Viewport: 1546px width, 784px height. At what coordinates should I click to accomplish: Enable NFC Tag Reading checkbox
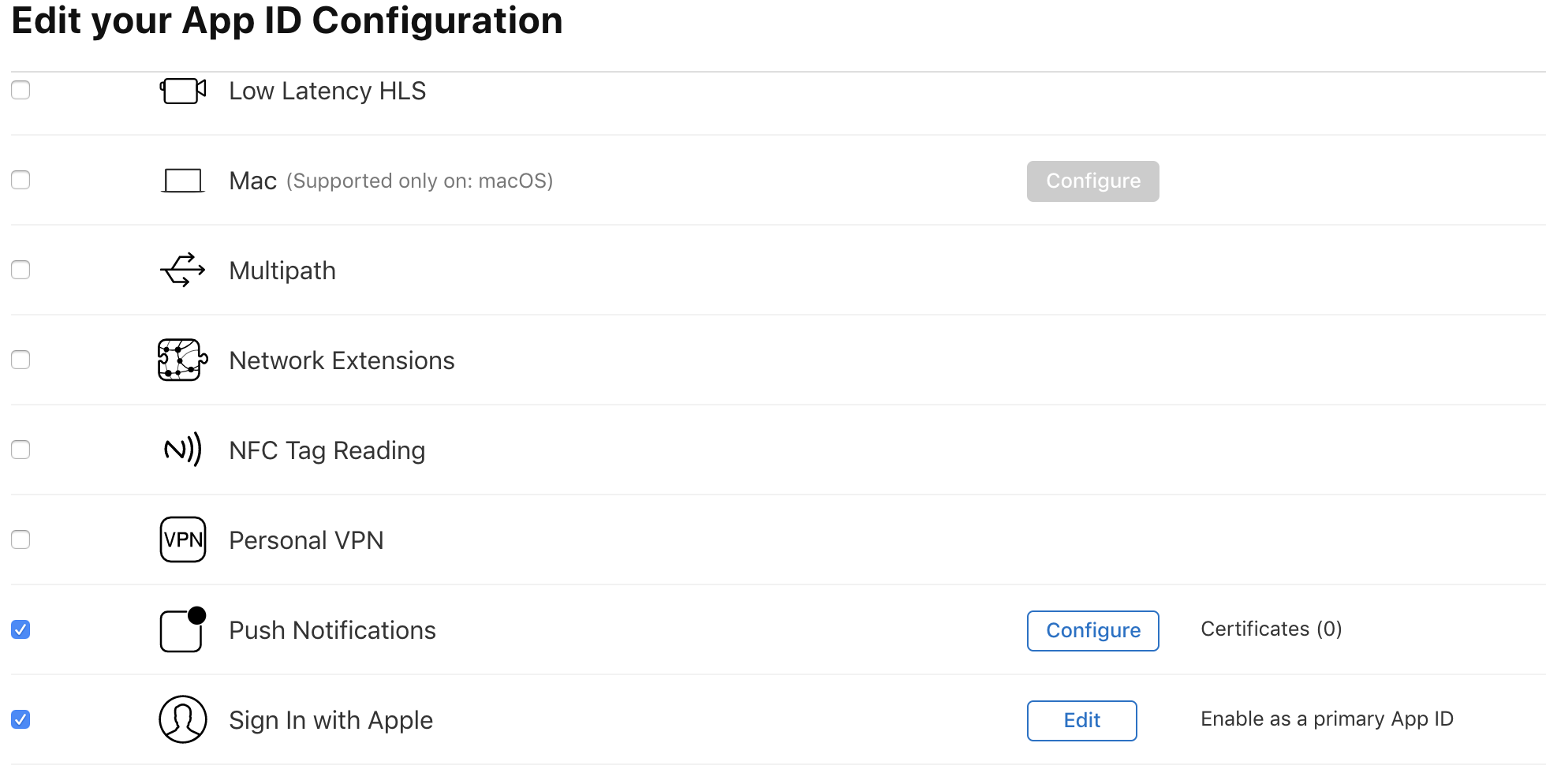(21, 450)
